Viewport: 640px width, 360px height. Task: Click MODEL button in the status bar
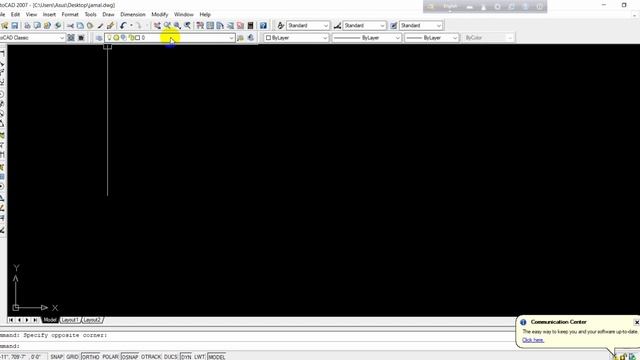coord(216,357)
